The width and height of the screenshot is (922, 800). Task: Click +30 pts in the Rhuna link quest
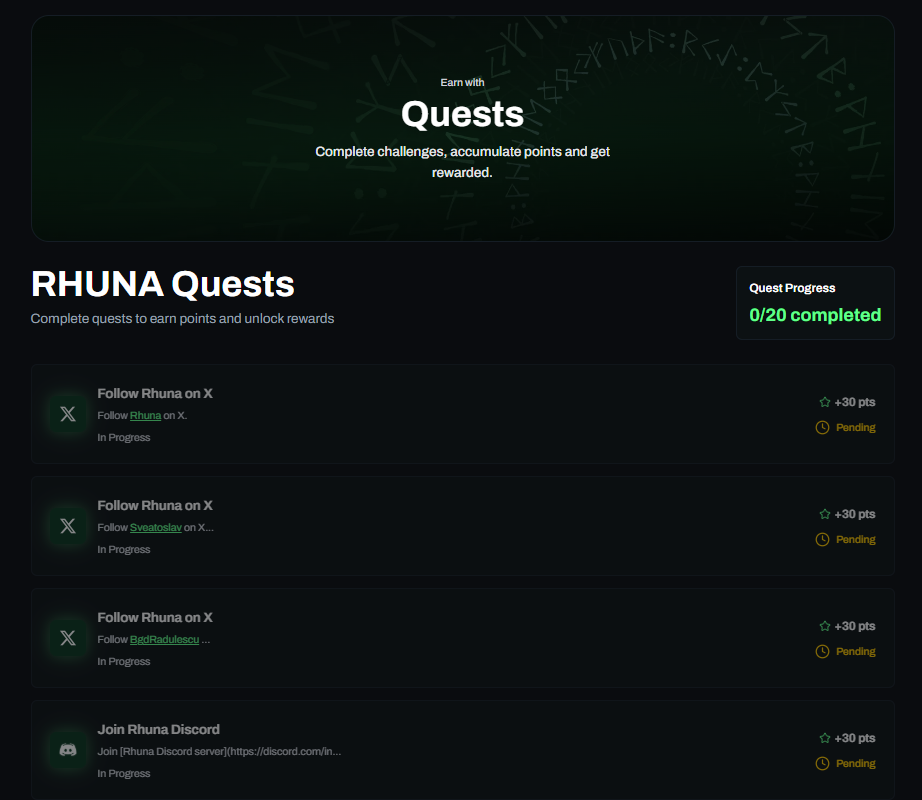(854, 402)
